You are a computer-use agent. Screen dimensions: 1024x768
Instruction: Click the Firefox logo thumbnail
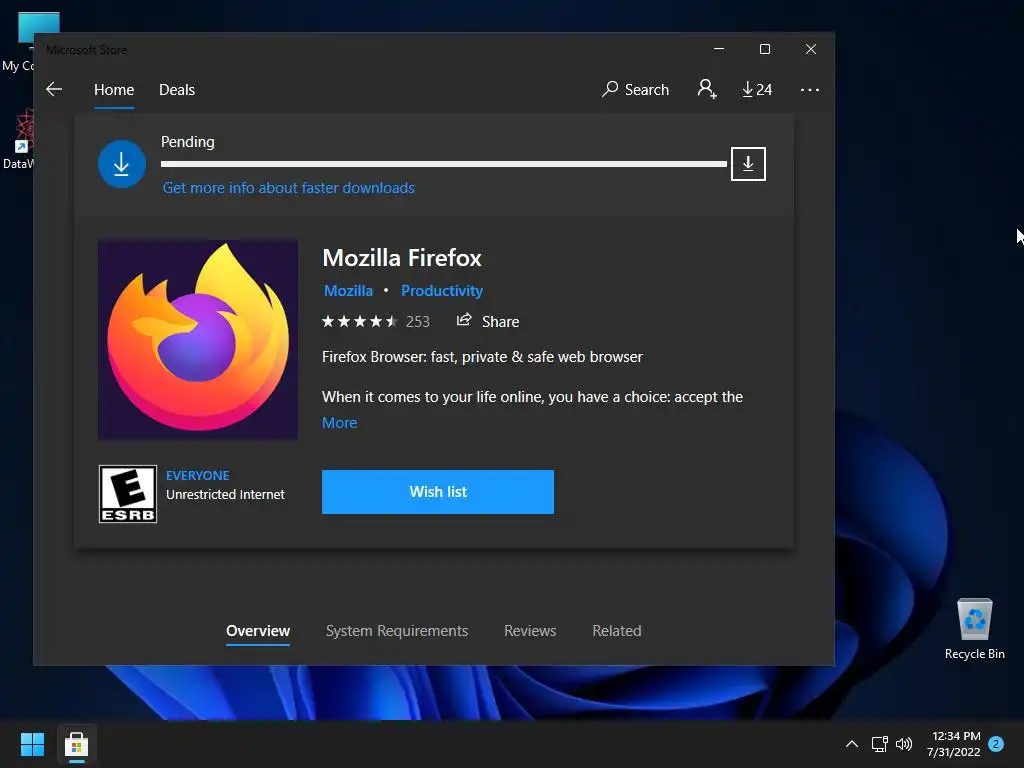tap(198, 340)
